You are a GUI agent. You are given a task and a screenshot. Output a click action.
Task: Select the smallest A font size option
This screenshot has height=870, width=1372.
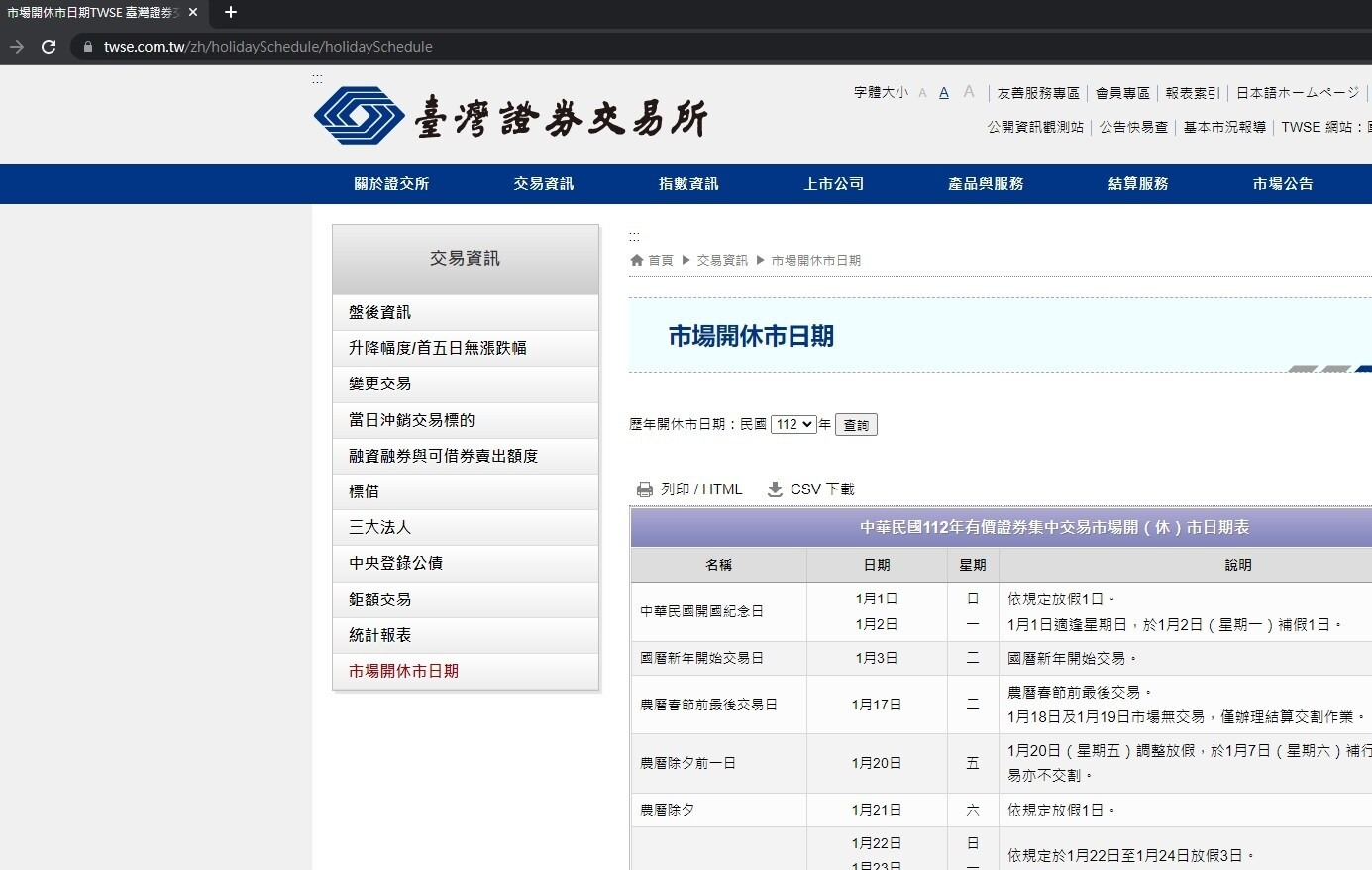pos(921,93)
